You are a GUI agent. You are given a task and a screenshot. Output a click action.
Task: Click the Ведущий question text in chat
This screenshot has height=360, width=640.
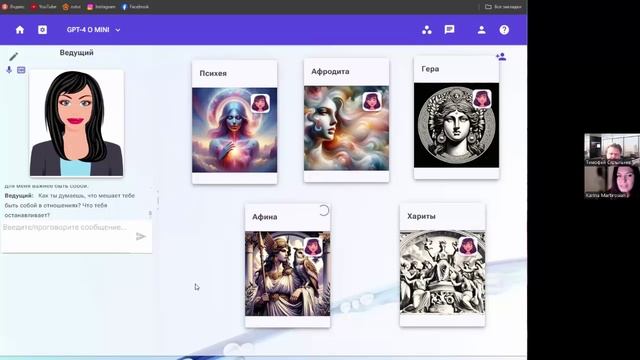click(x=70, y=205)
